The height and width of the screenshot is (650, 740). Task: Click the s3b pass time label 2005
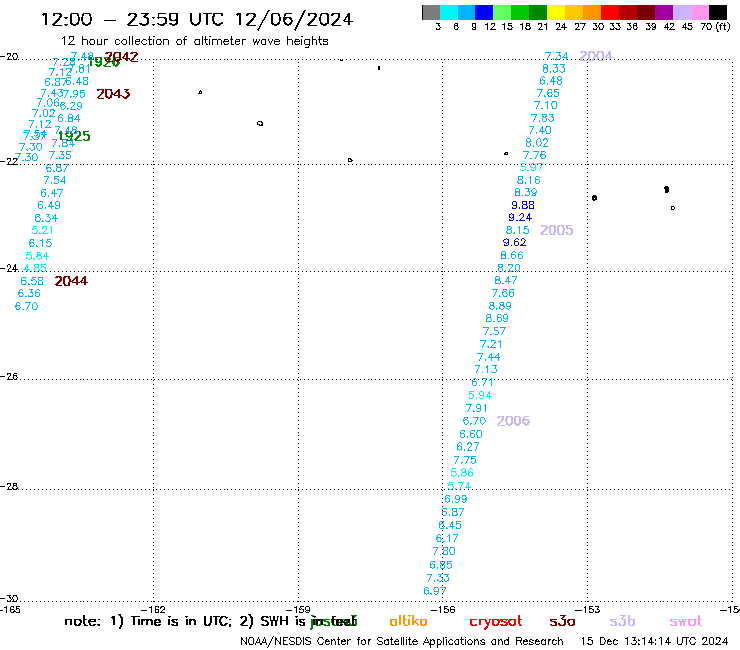[x=556, y=230]
